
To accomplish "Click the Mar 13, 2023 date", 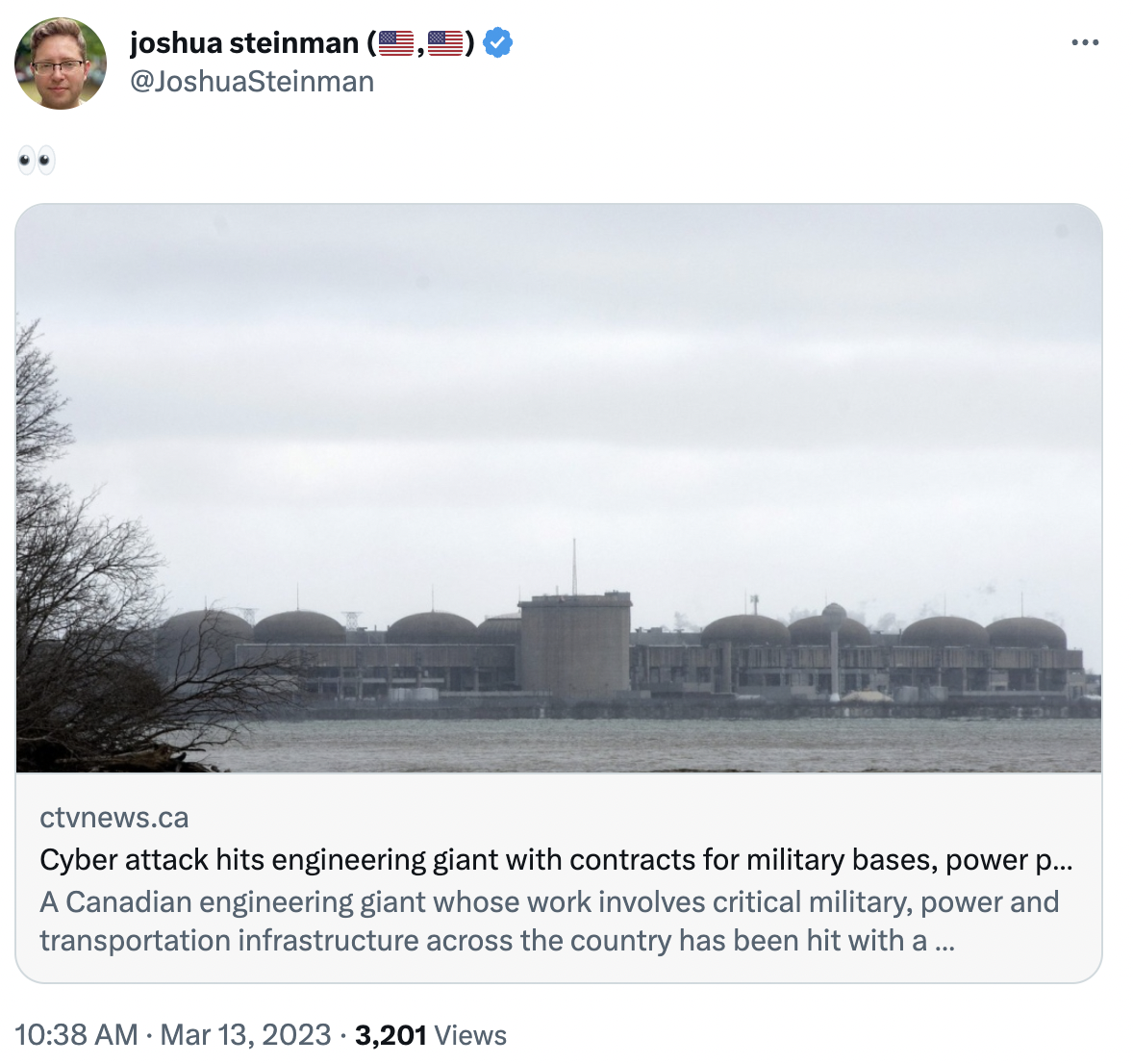I will (245, 1035).
